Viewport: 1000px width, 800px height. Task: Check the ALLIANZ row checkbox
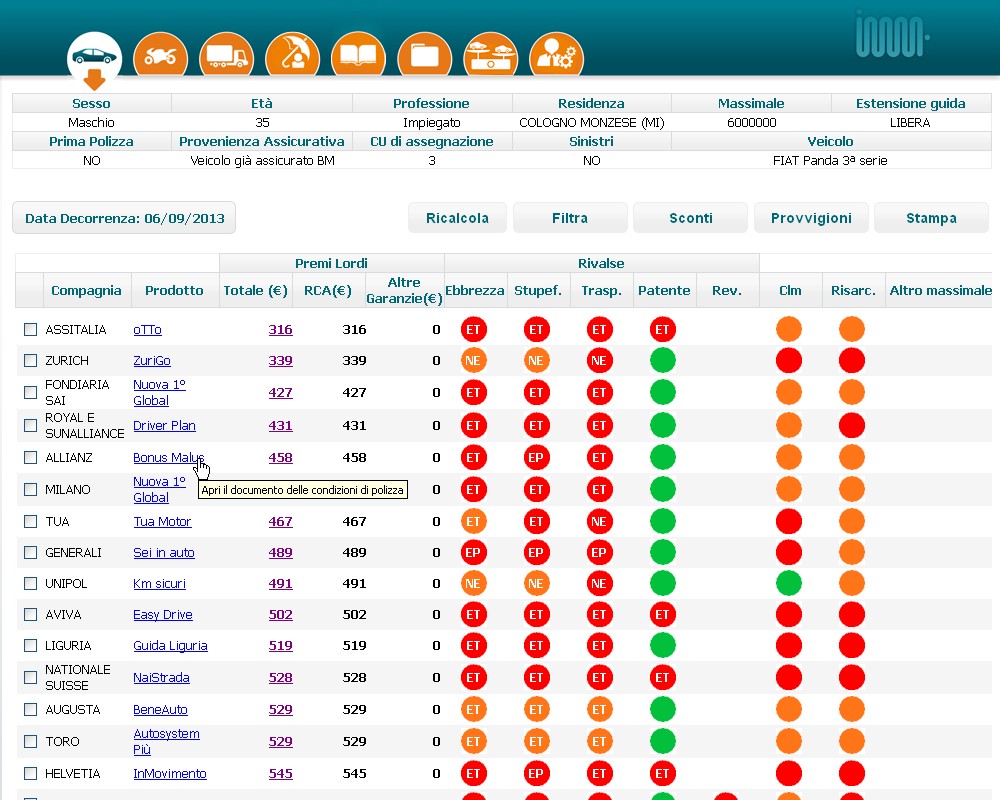(x=31, y=457)
